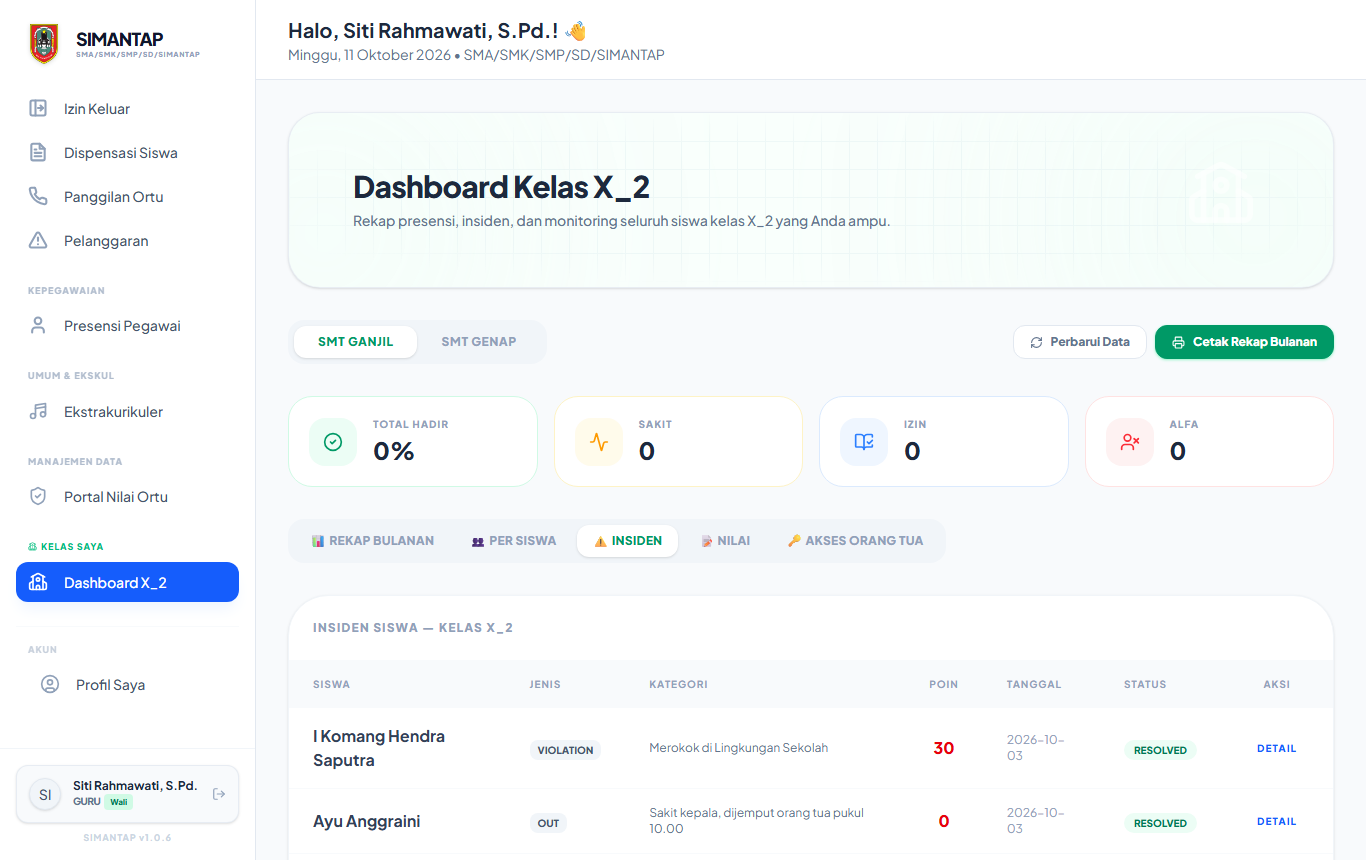The width and height of the screenshot is (1366, 860).
Task: Click the SI user avatar
Action: point(45,794)
